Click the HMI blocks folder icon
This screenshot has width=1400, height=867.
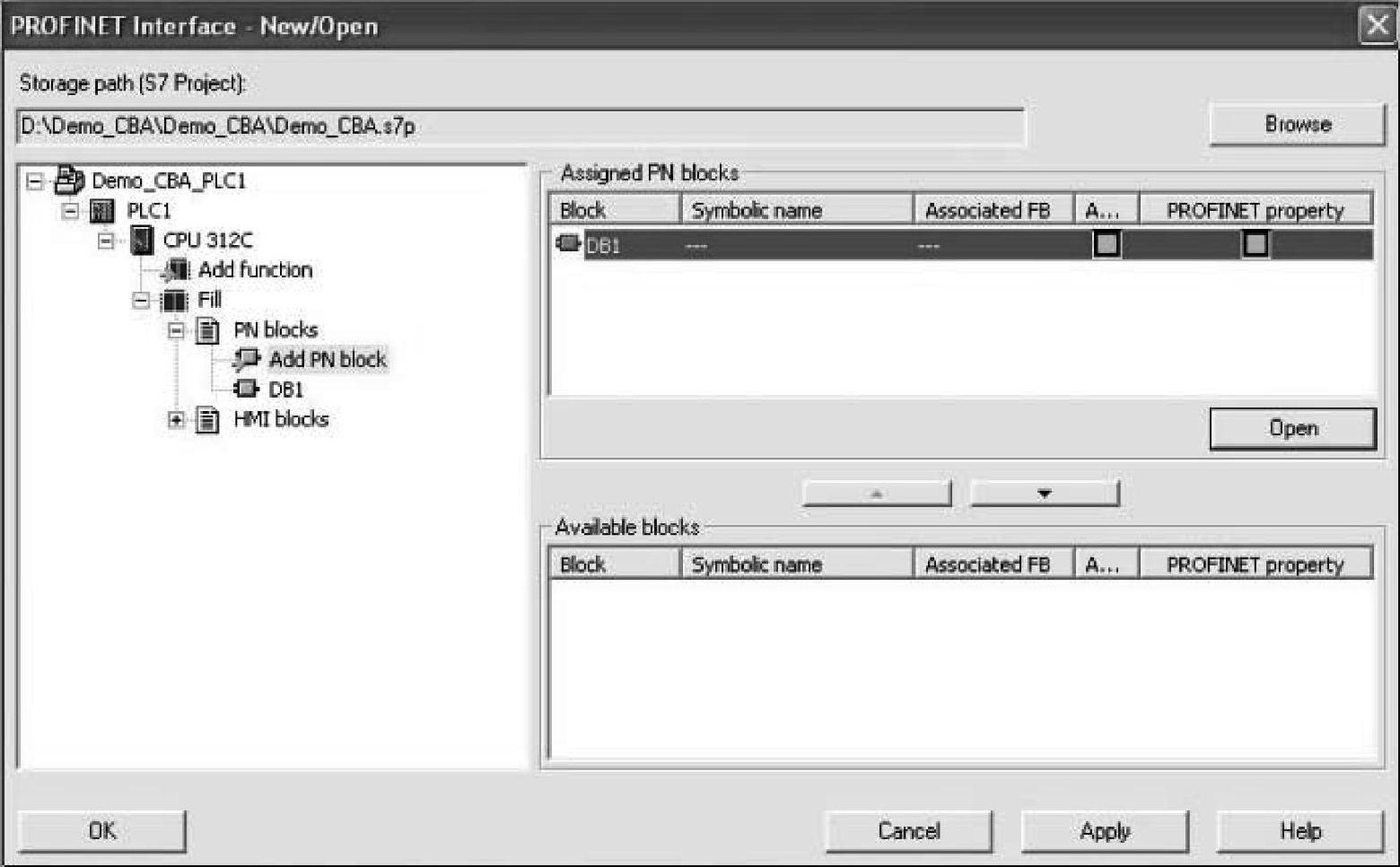click(x=208, y=419)
